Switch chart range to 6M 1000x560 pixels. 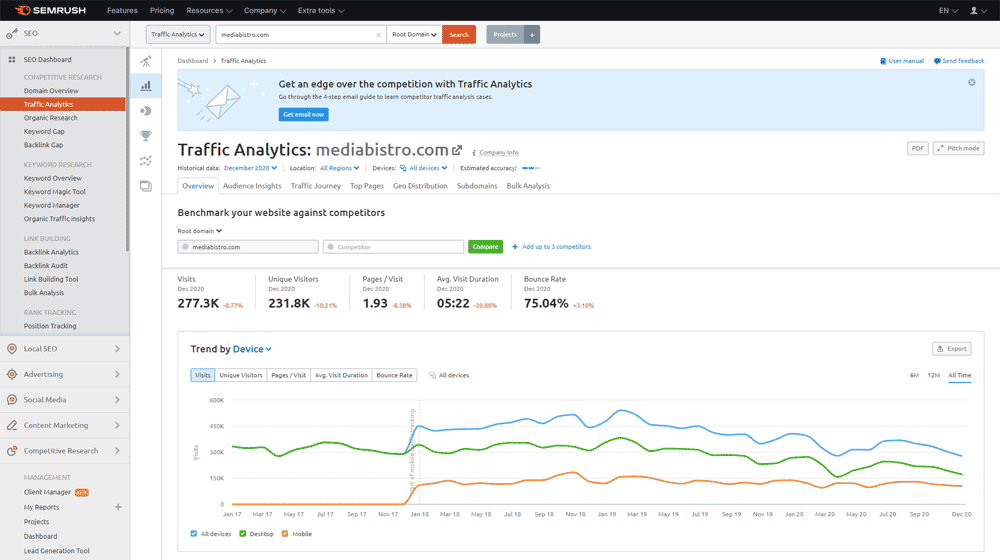click(x=914, y=375)
